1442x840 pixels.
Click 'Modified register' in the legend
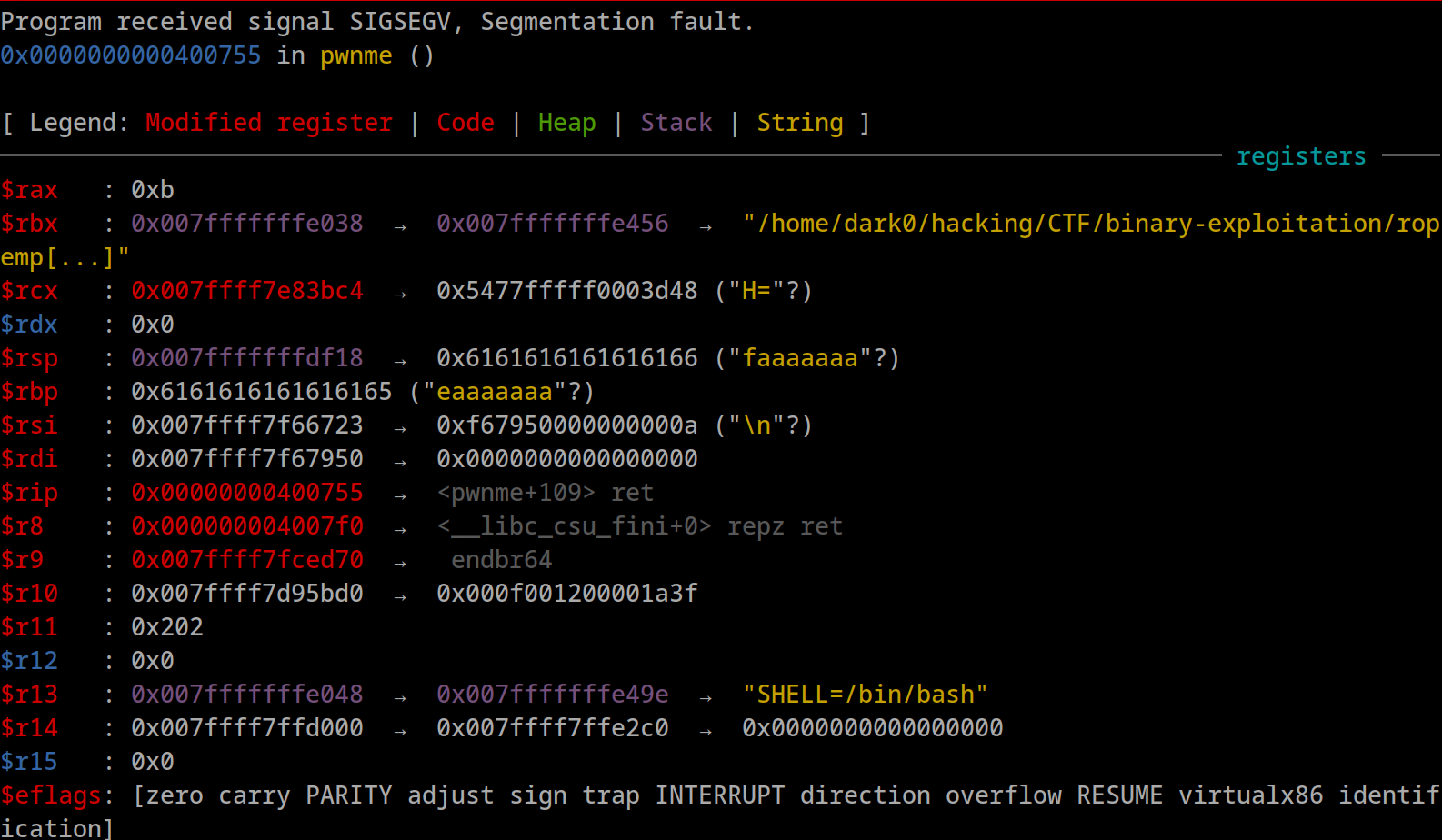(x=269, y=123)
